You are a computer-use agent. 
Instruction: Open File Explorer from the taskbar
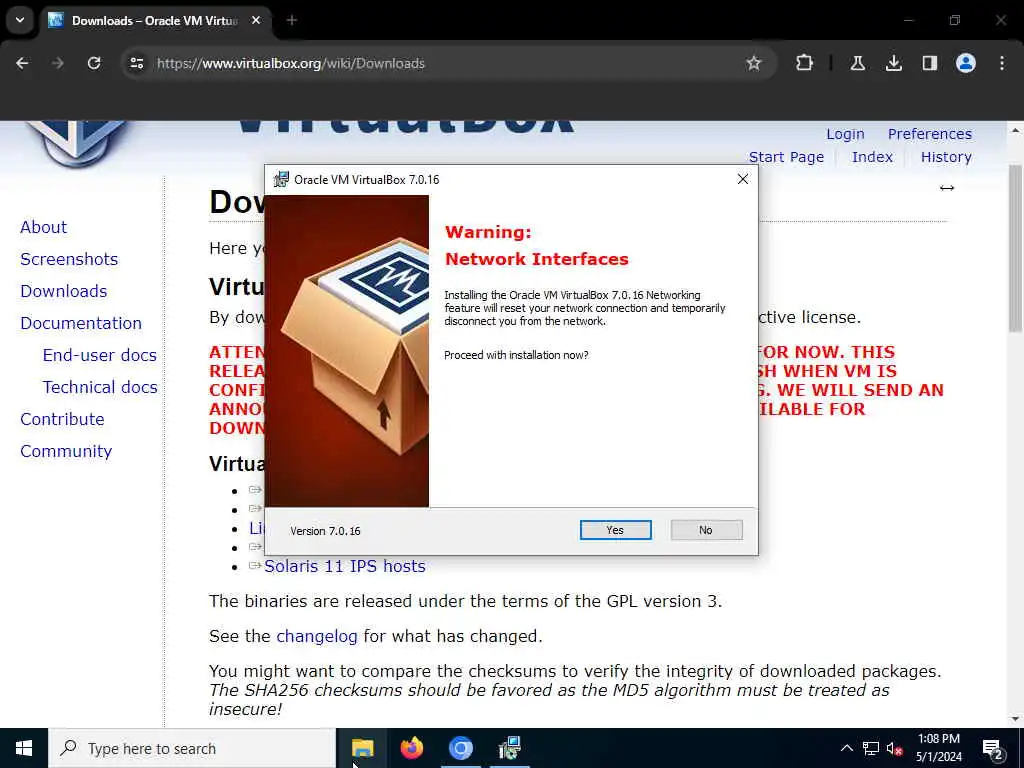(362, 748)
